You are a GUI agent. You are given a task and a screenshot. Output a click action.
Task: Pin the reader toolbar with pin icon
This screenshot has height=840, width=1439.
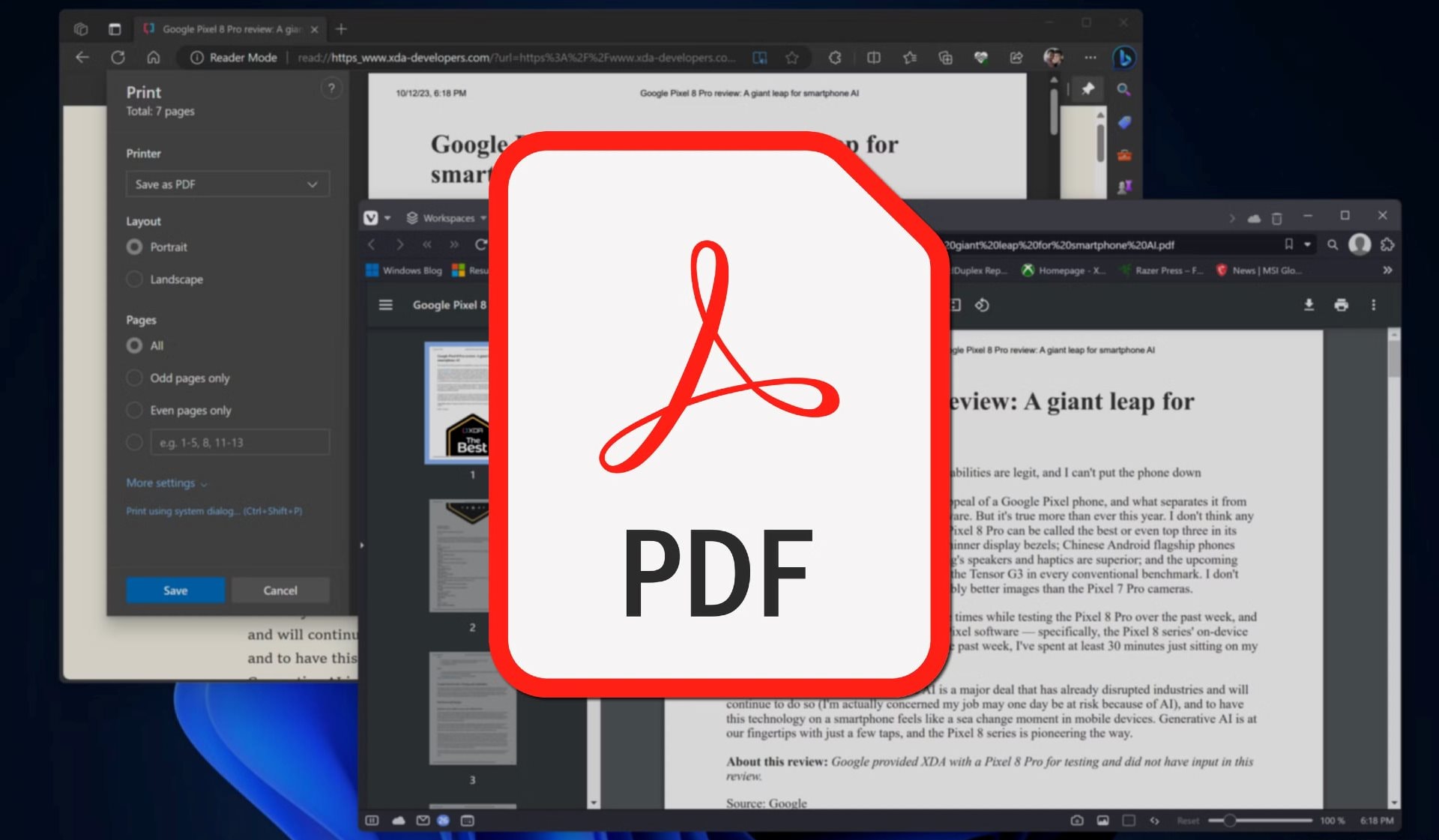[1088, 89]
